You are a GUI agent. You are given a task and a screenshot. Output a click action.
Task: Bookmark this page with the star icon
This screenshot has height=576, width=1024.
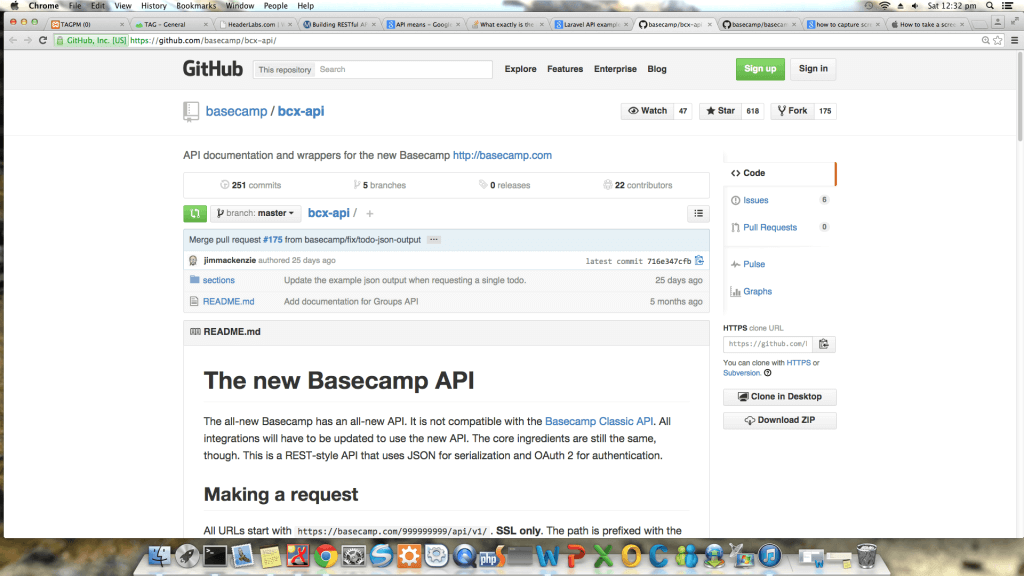998,40
